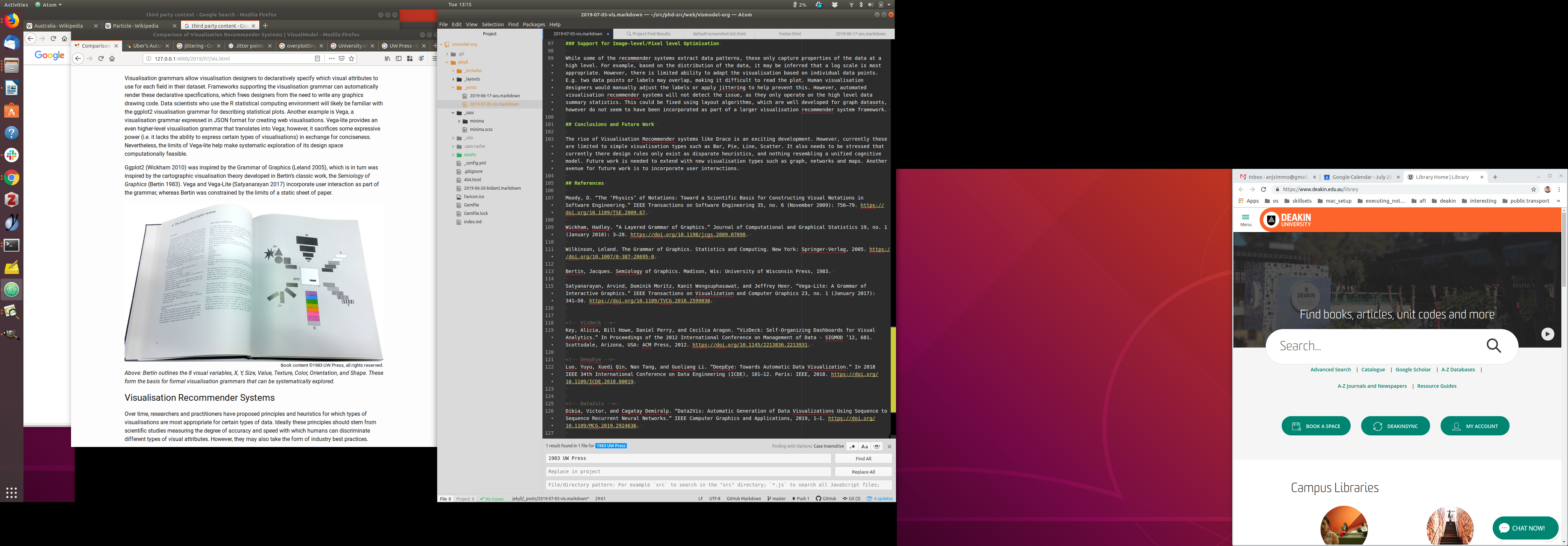Toggle case-sensitive match button in find panel

(864, 446)
